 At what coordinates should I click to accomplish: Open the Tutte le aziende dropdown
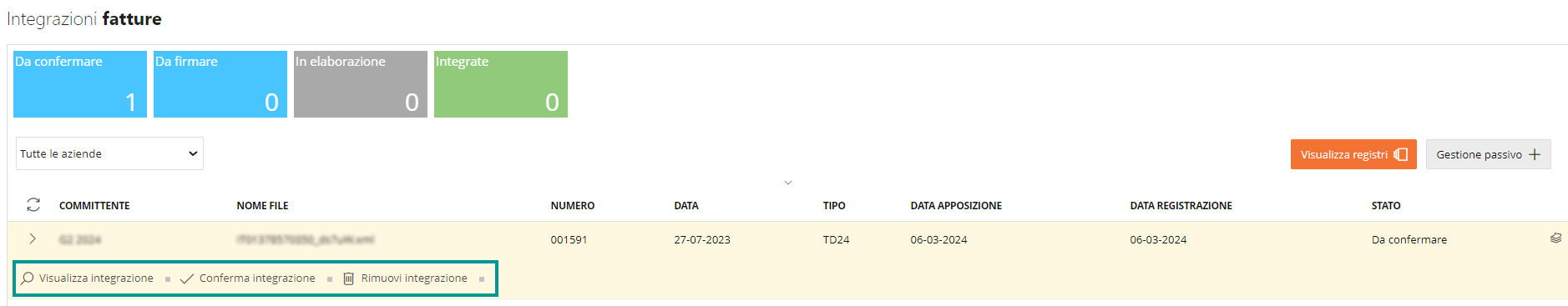(109, 153)
